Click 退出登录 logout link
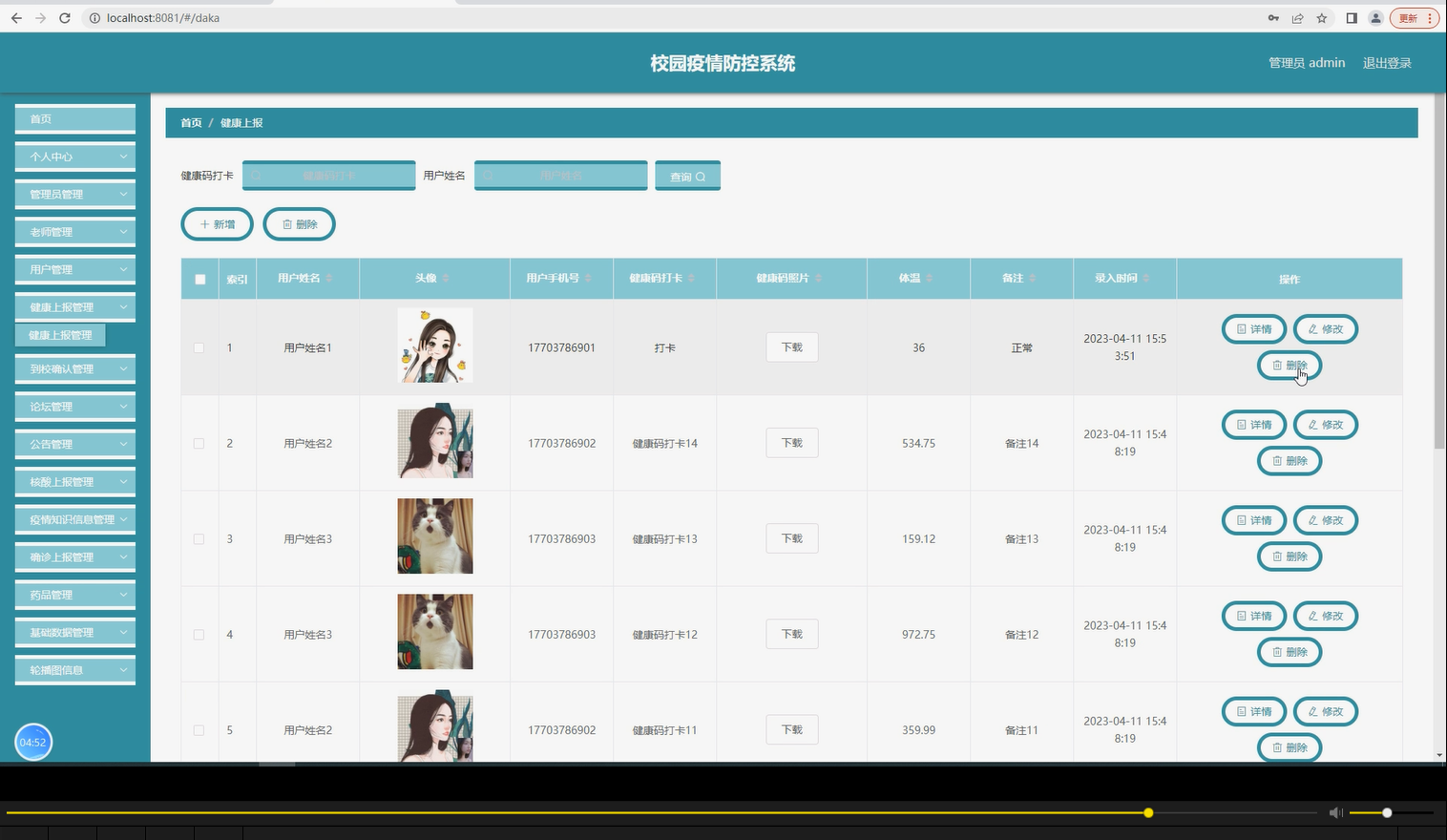 pyautogui.click(x=1387, y=63)
